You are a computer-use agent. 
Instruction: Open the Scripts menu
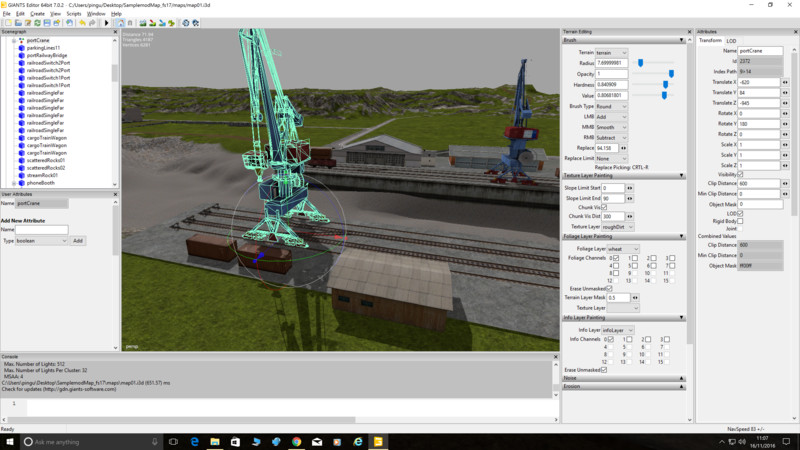tap(74, 14)
